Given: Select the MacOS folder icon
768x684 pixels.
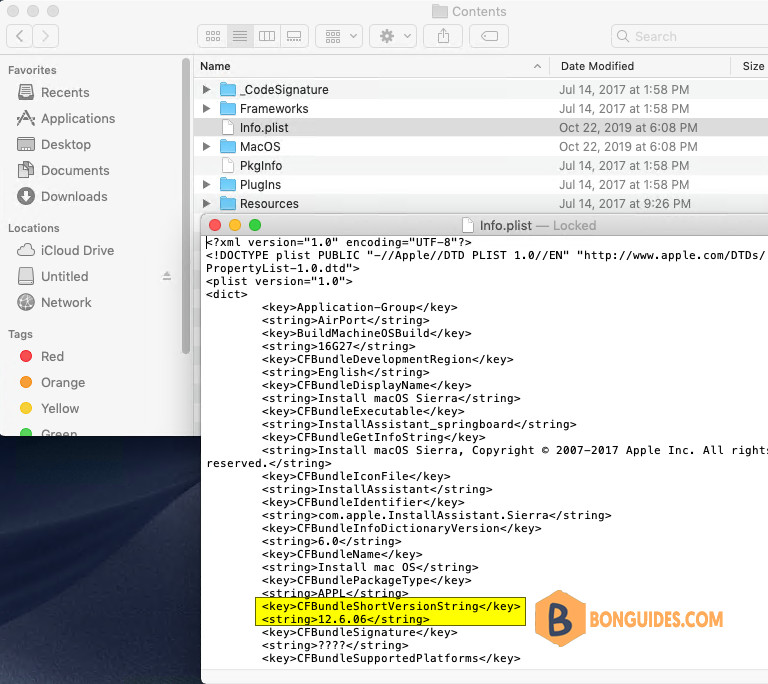Looking at the screenshot, I should 228,146.
